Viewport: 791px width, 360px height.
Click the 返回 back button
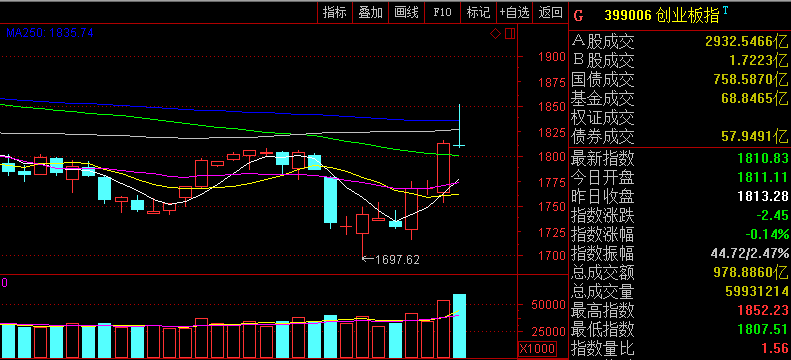(x=550, y=13)
